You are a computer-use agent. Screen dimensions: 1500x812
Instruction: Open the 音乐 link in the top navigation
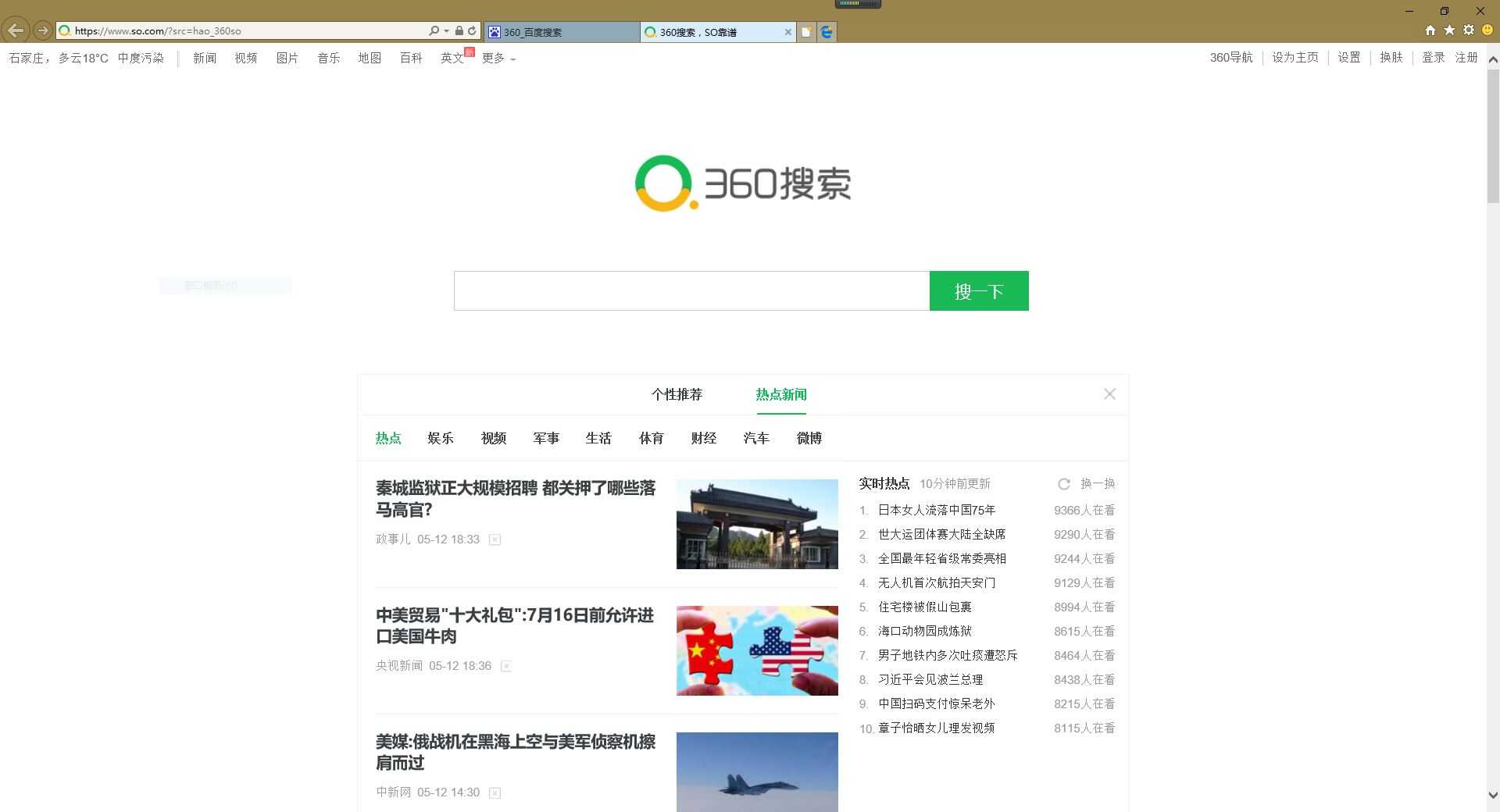coord(329,58)
